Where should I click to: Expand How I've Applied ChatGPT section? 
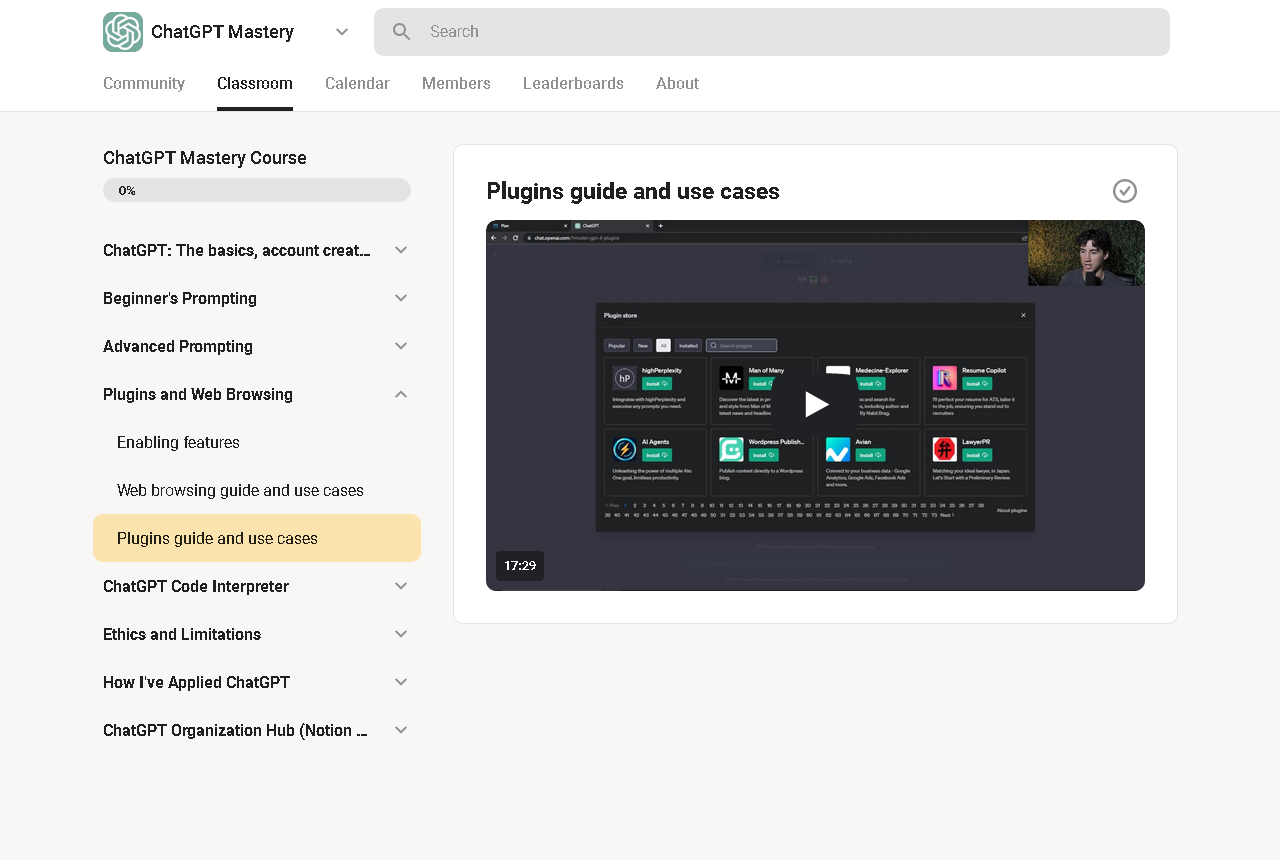[x=401, y=682]
